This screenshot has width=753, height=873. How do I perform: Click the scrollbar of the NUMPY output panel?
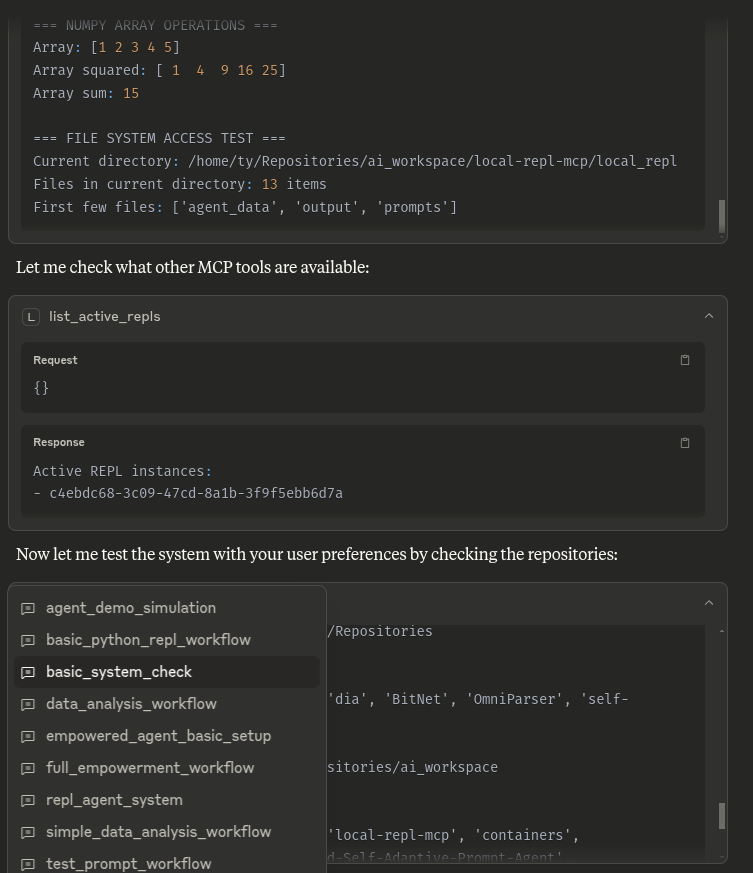tap(722, 215)
